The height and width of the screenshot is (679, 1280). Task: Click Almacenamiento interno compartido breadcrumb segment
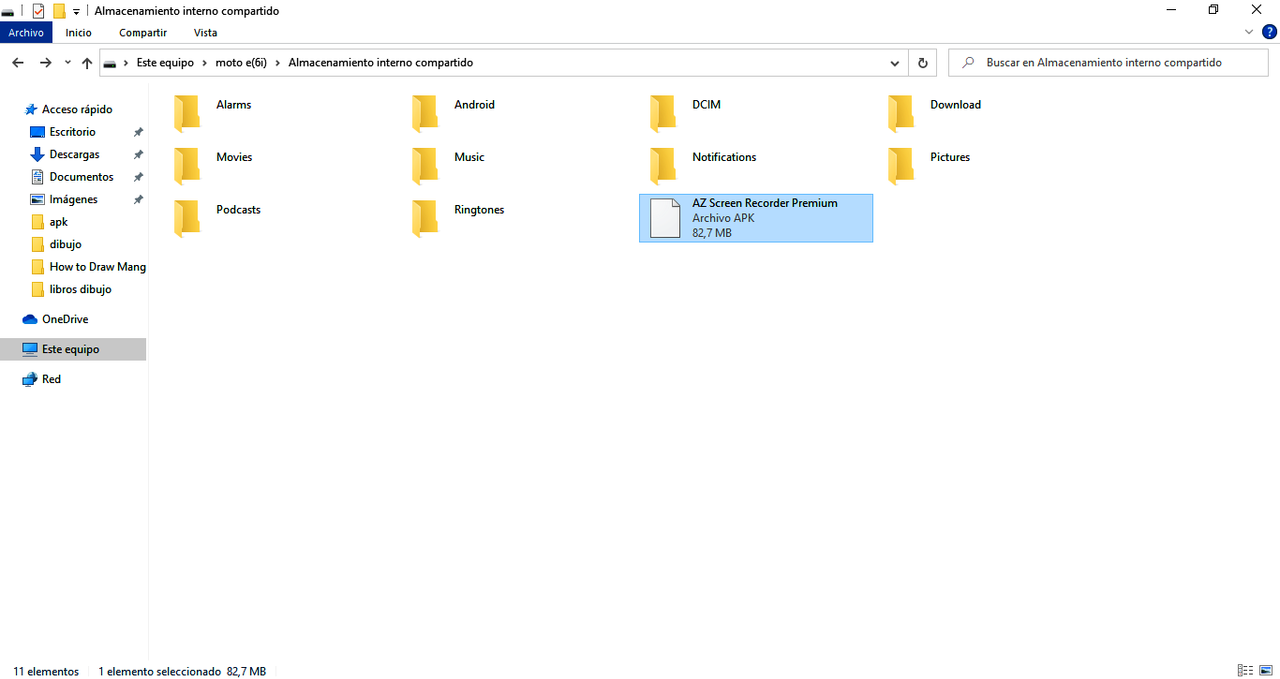(380, 62)
